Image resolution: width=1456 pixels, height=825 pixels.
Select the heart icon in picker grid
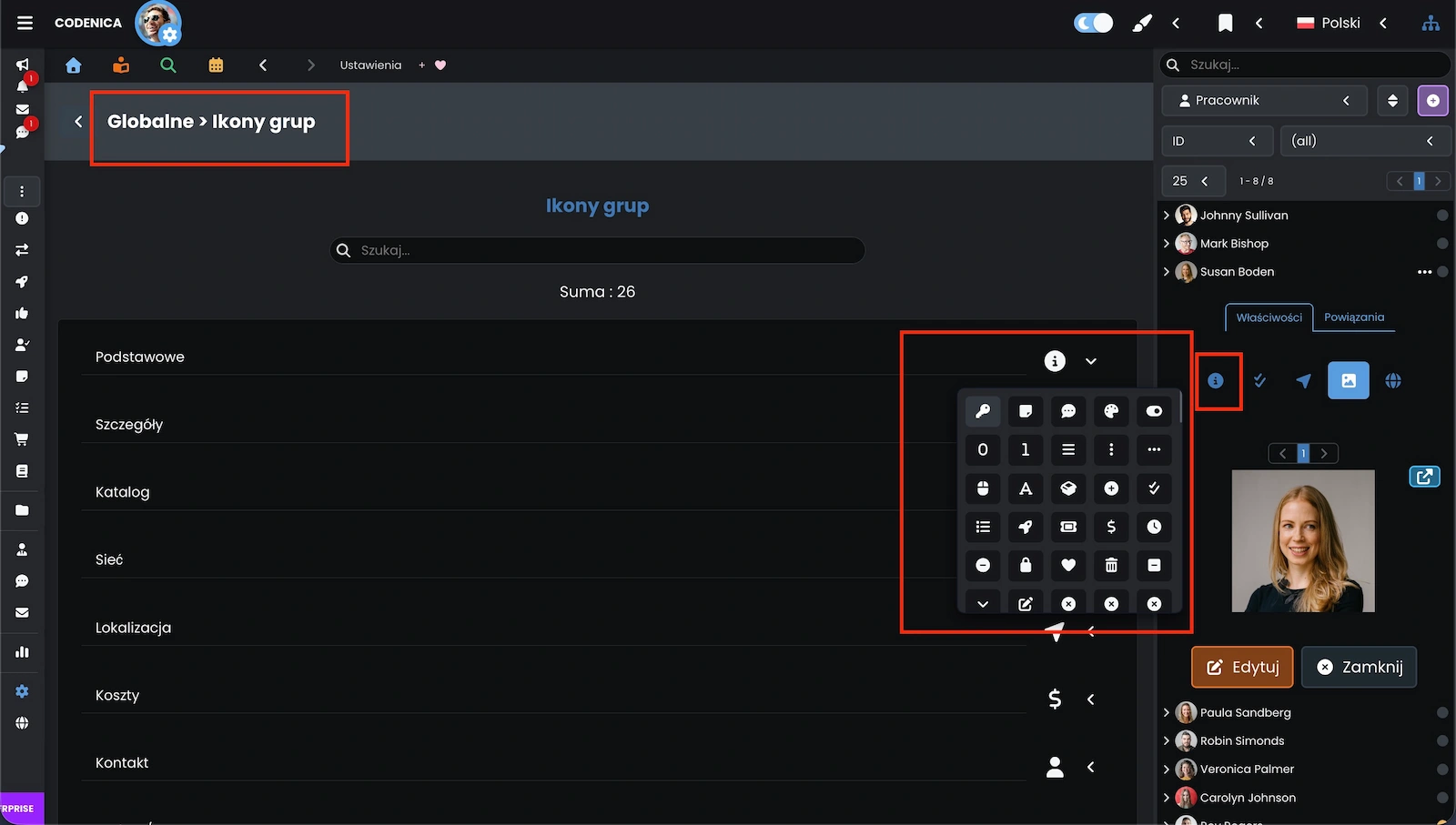pyautogui.click(x=1068, y=565)
